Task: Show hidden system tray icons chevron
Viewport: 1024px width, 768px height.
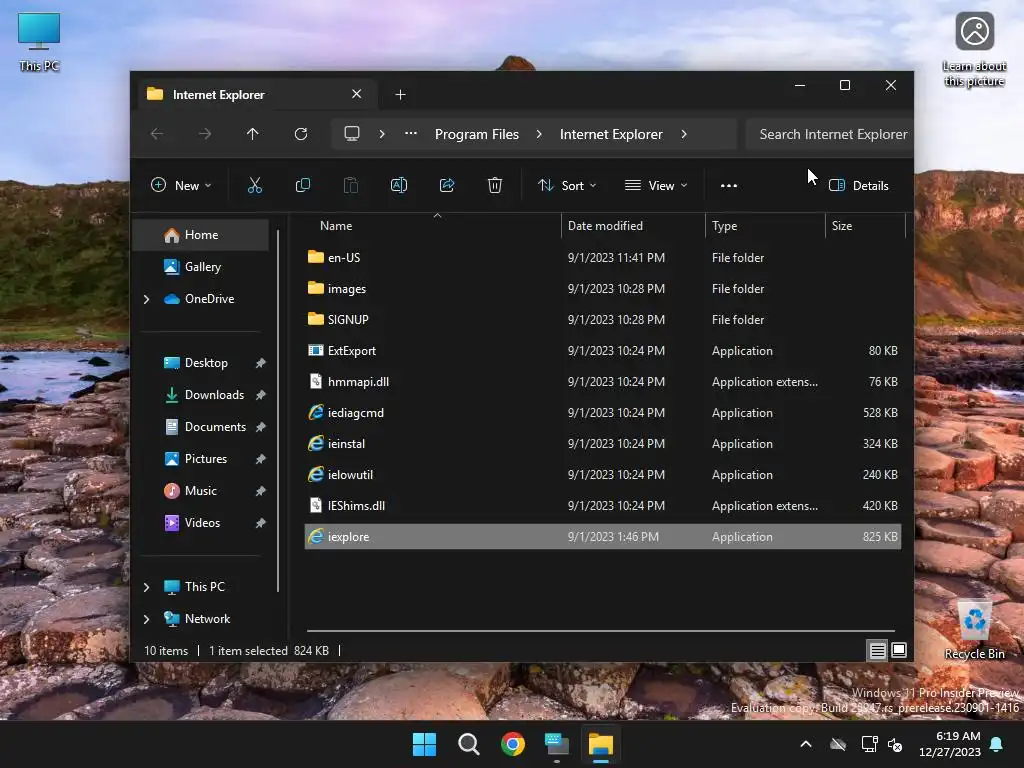Action: [x=806, y=744]
